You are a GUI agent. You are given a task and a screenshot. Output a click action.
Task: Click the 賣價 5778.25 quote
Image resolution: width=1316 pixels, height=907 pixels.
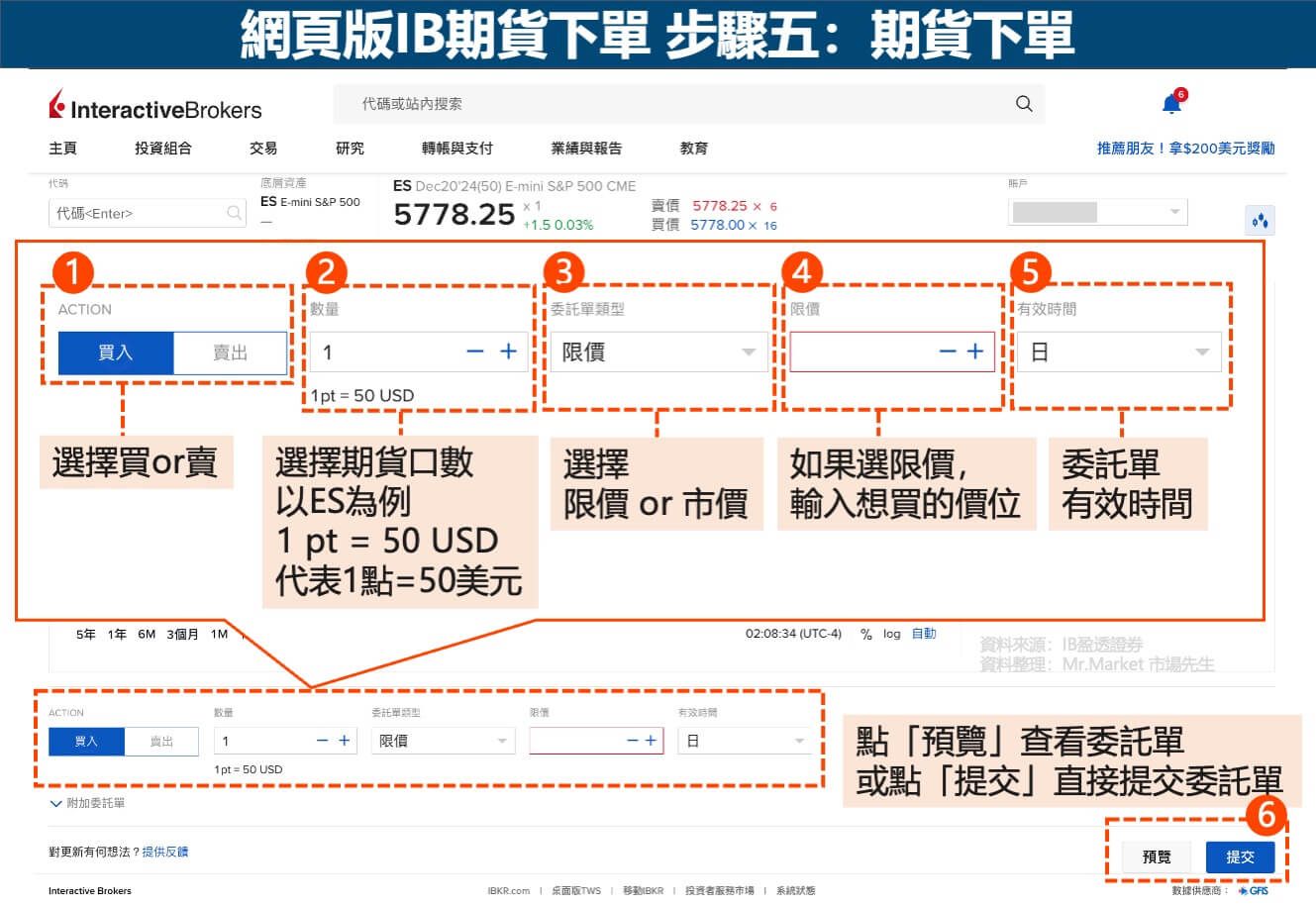pyautogui.click(x=720, y=206)
